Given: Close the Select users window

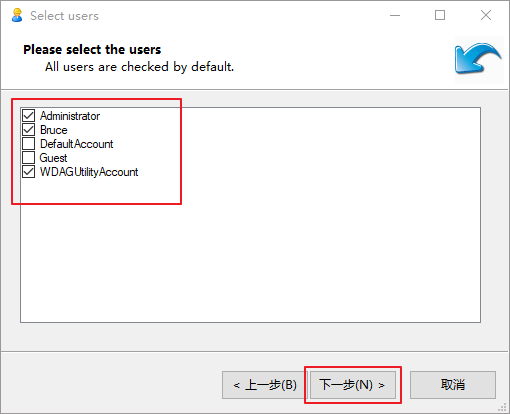Looking at the screenshot, I should [486, 15].
